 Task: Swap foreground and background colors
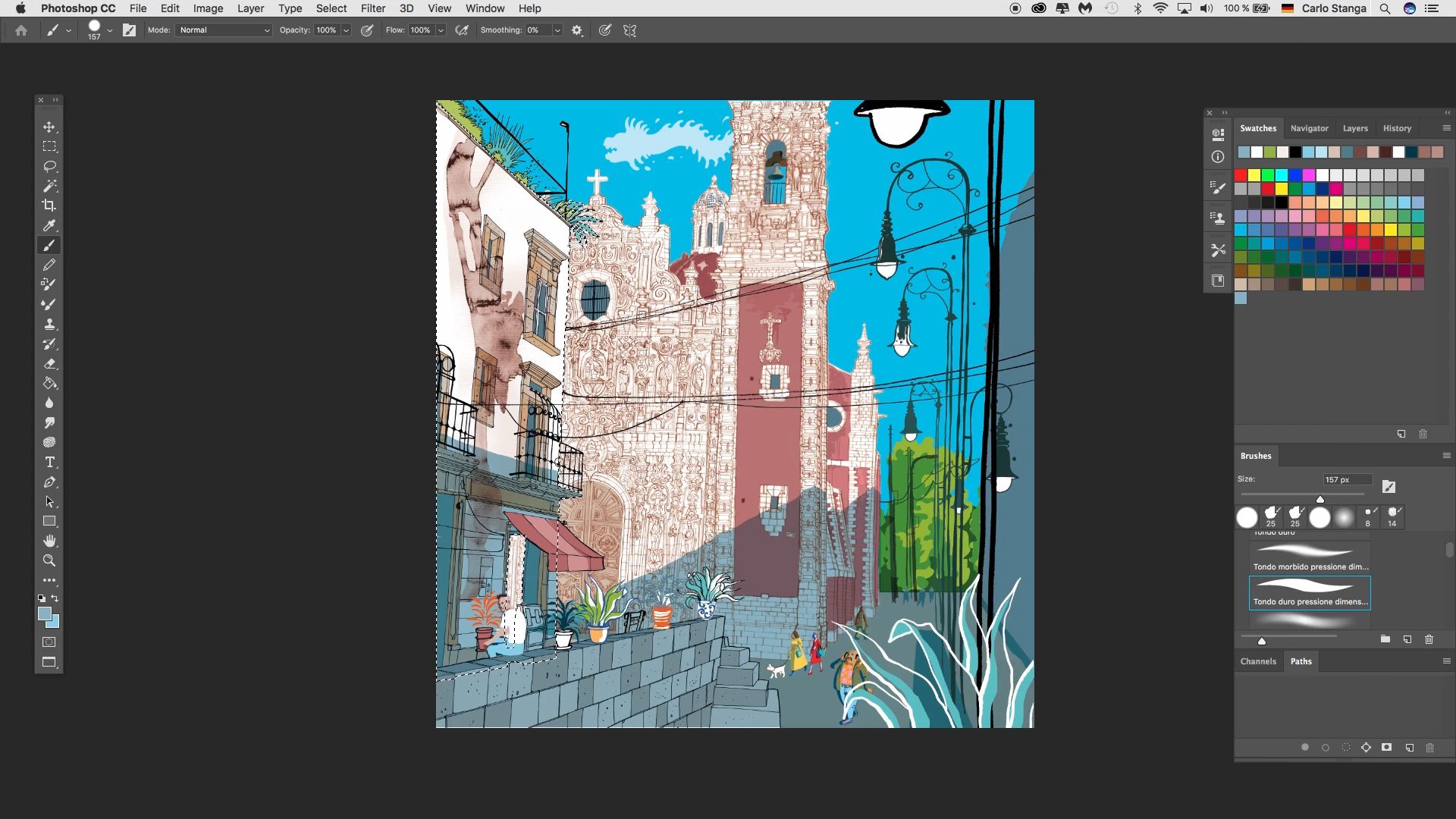(55, 598)
